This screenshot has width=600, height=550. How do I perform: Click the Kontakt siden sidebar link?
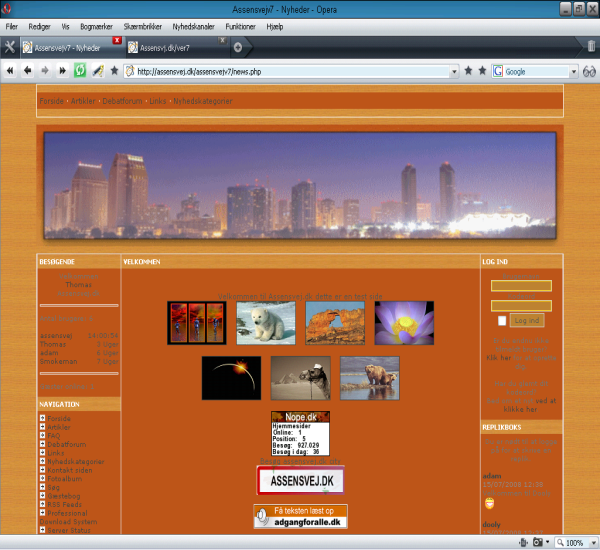[70, 470]
